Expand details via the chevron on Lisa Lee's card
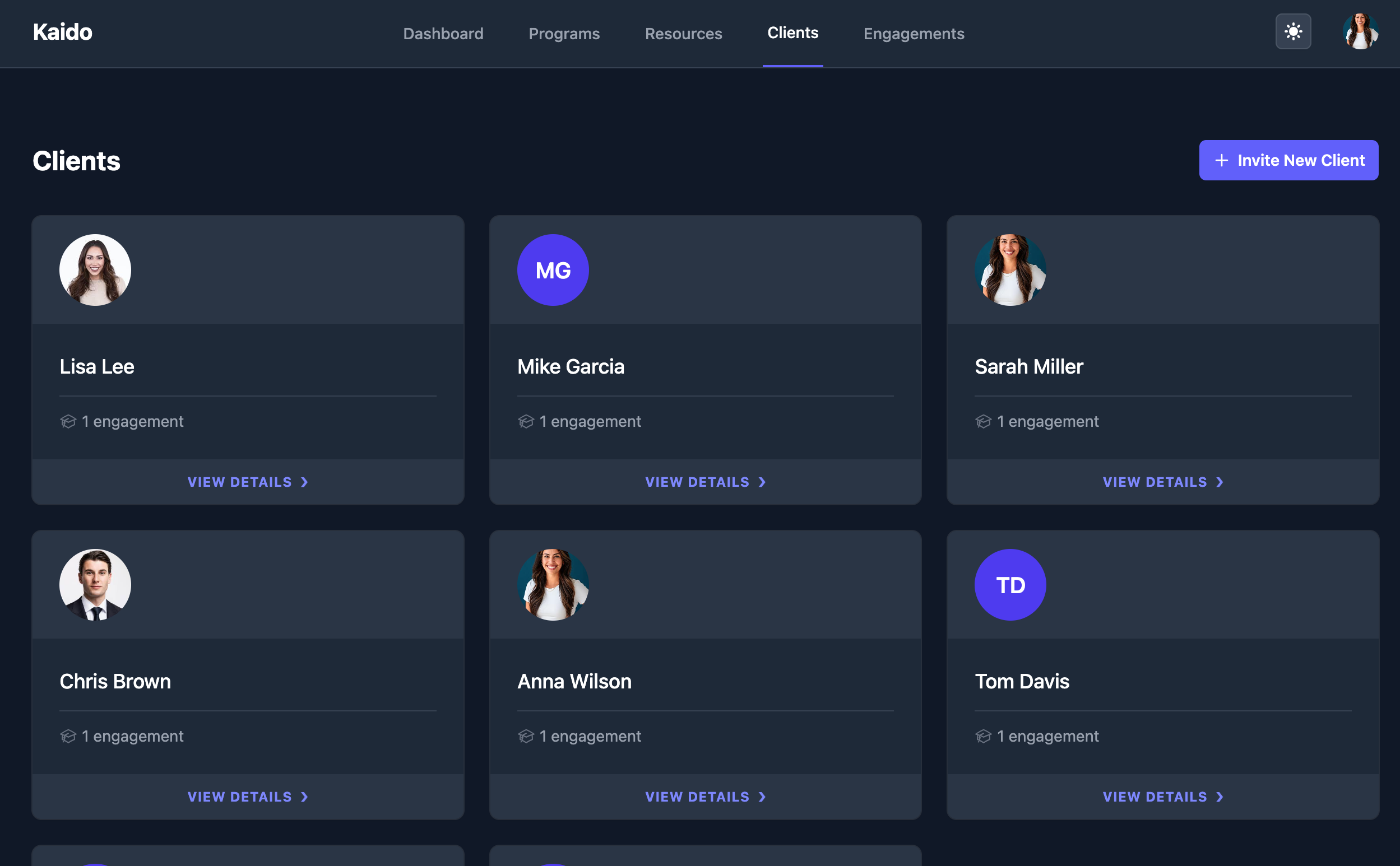 (x=304, y=482)
